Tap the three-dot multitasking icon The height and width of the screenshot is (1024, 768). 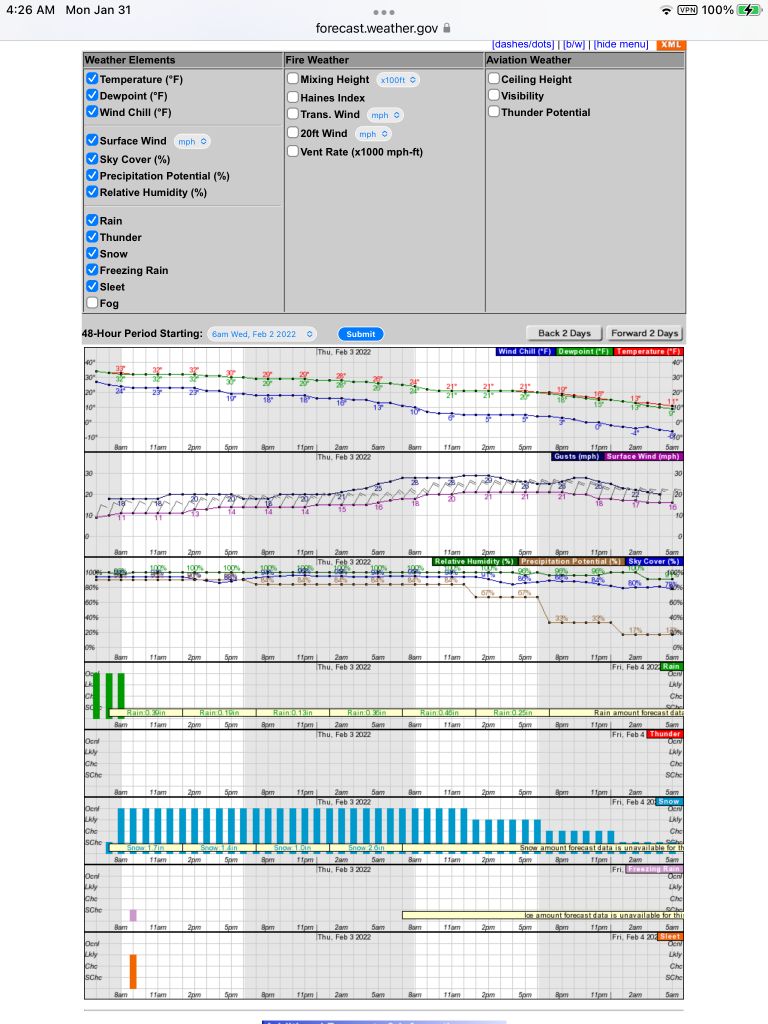click(383, 12)
